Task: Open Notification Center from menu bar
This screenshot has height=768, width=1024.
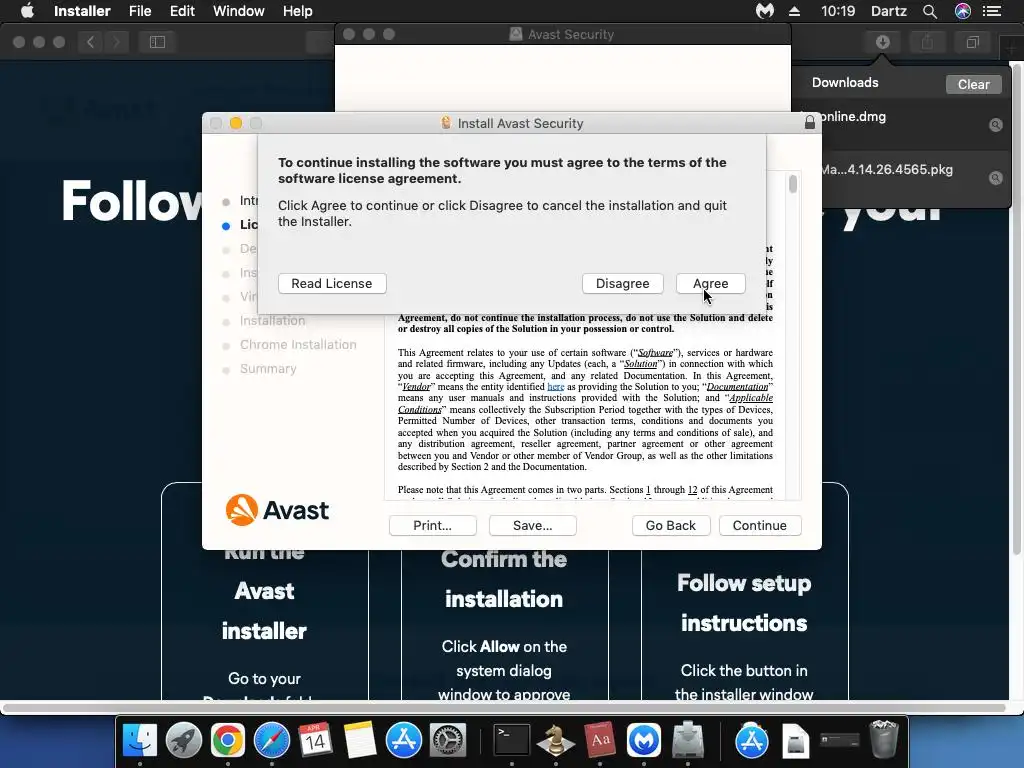Action: [992, 11]
